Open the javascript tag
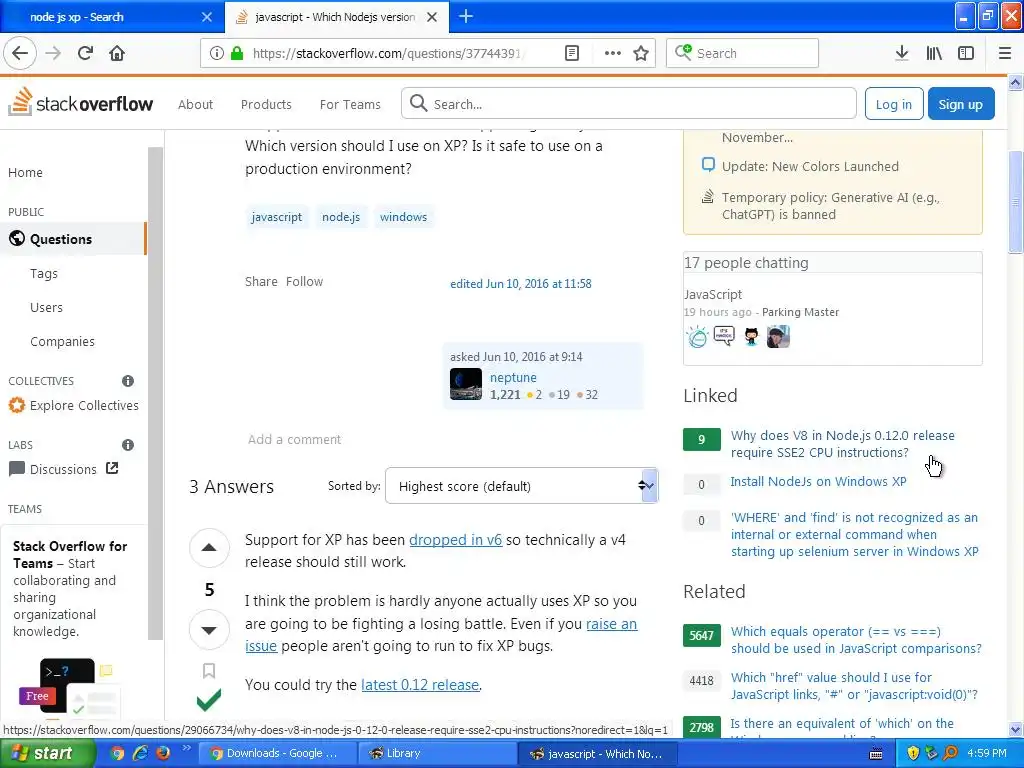The width and height of the screenshot is (1024, 768). [277, 217]
